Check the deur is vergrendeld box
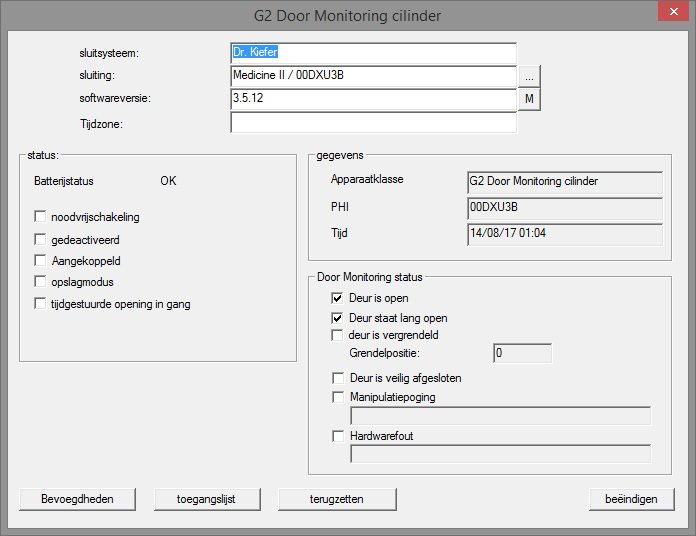The width and height of the screenshot is (696, 536). click(x=338, y=335)
